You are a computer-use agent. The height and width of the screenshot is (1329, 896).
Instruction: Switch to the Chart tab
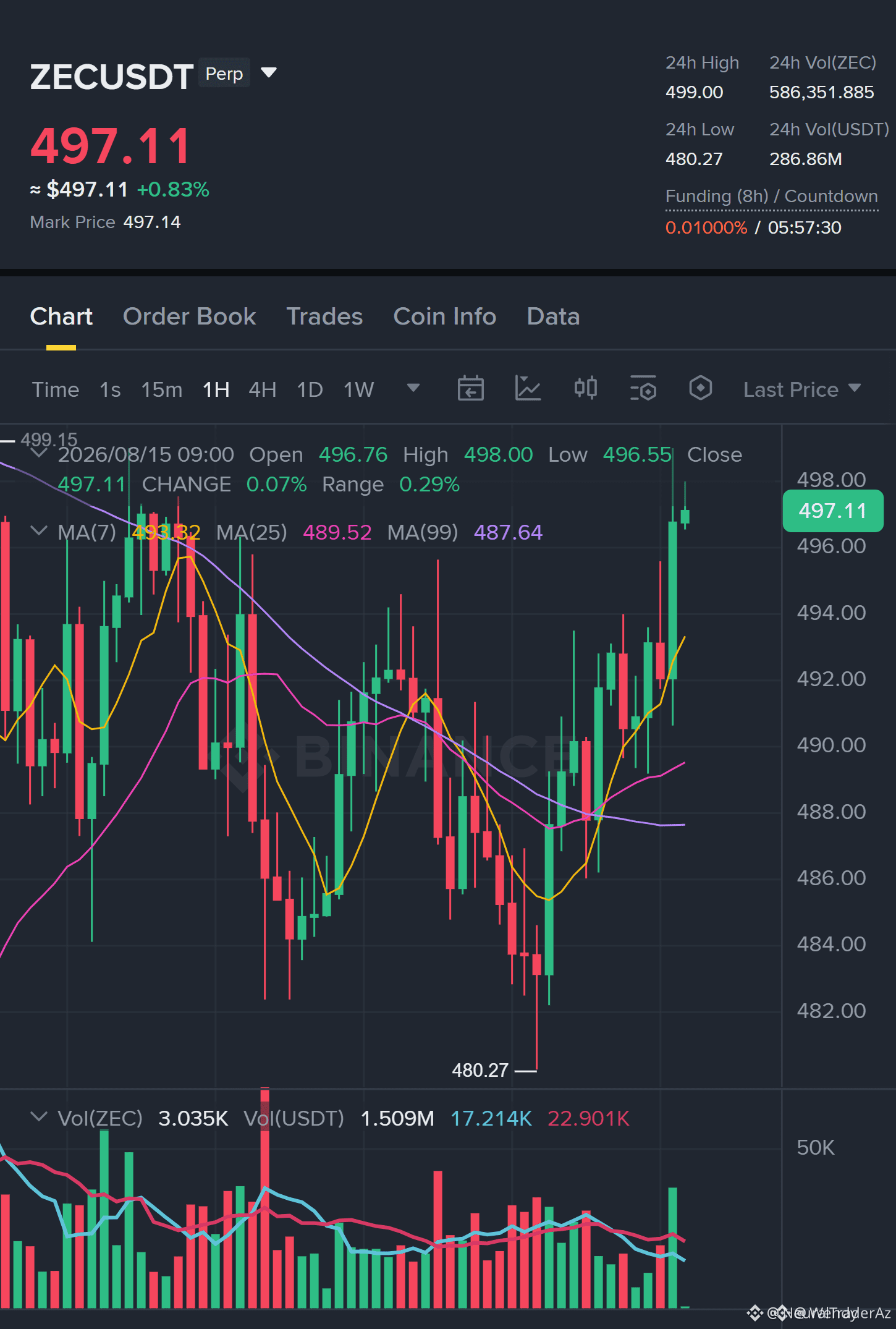tap(61, 316)
